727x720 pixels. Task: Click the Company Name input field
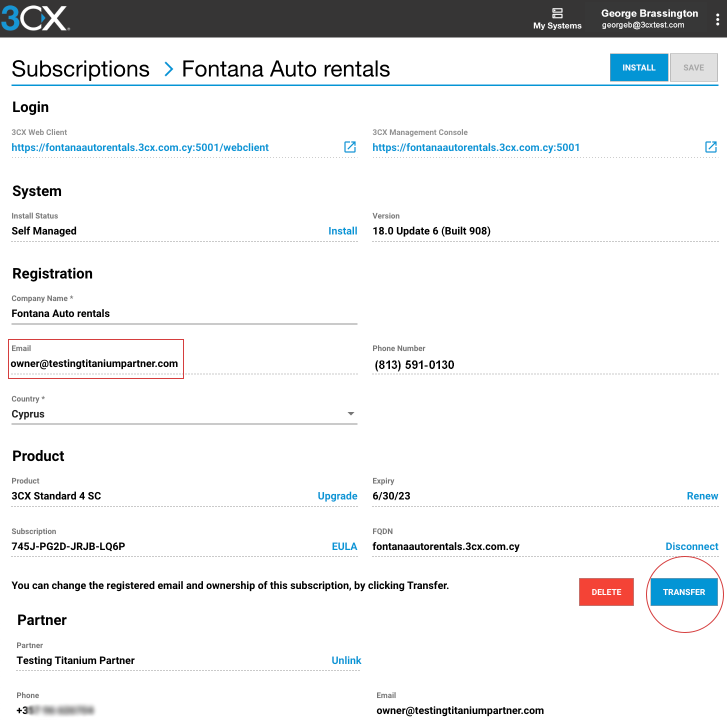(185, 314)
